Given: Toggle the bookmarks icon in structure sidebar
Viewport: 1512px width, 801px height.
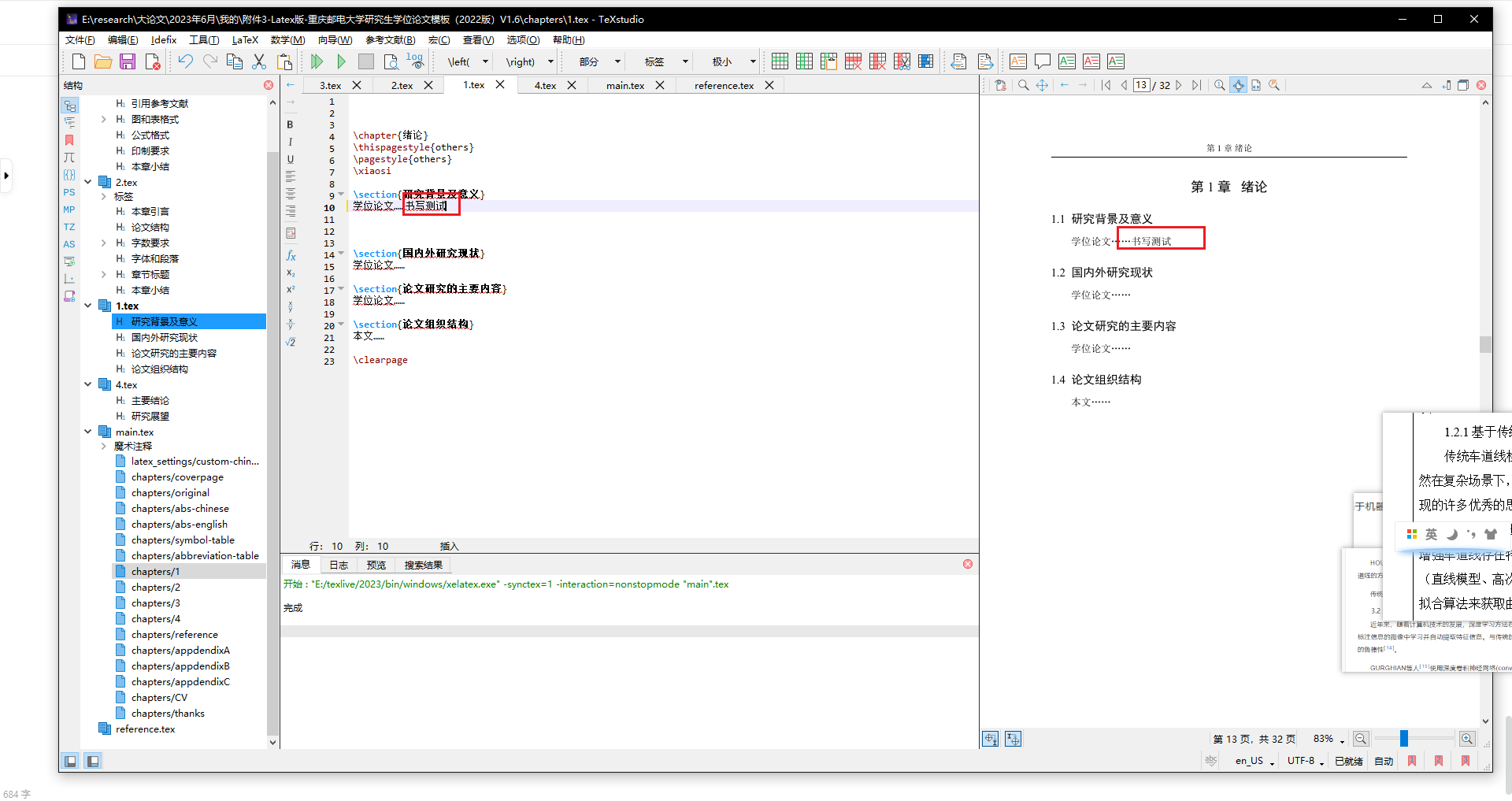Looking at the screenshot, I should (69, 140).
